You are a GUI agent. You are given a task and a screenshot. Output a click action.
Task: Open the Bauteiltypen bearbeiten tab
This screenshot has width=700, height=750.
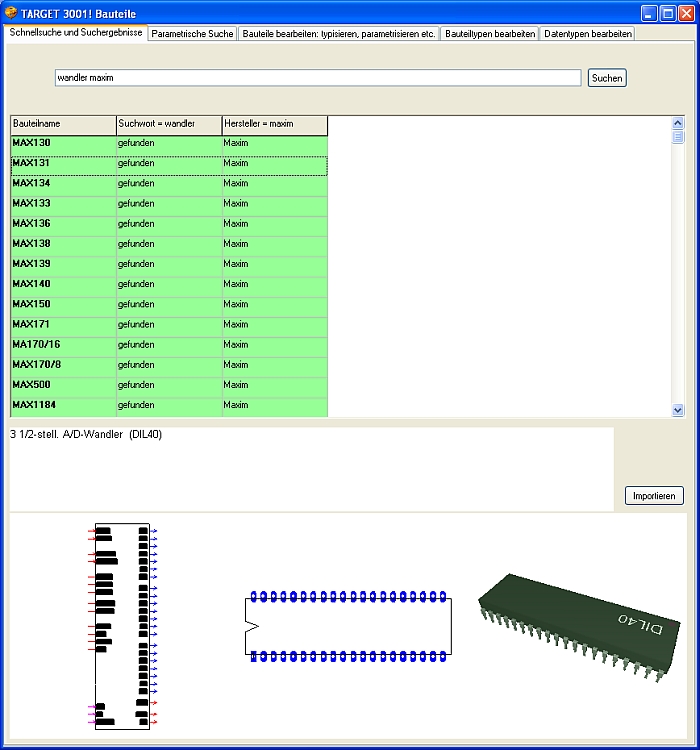(489, 33)
